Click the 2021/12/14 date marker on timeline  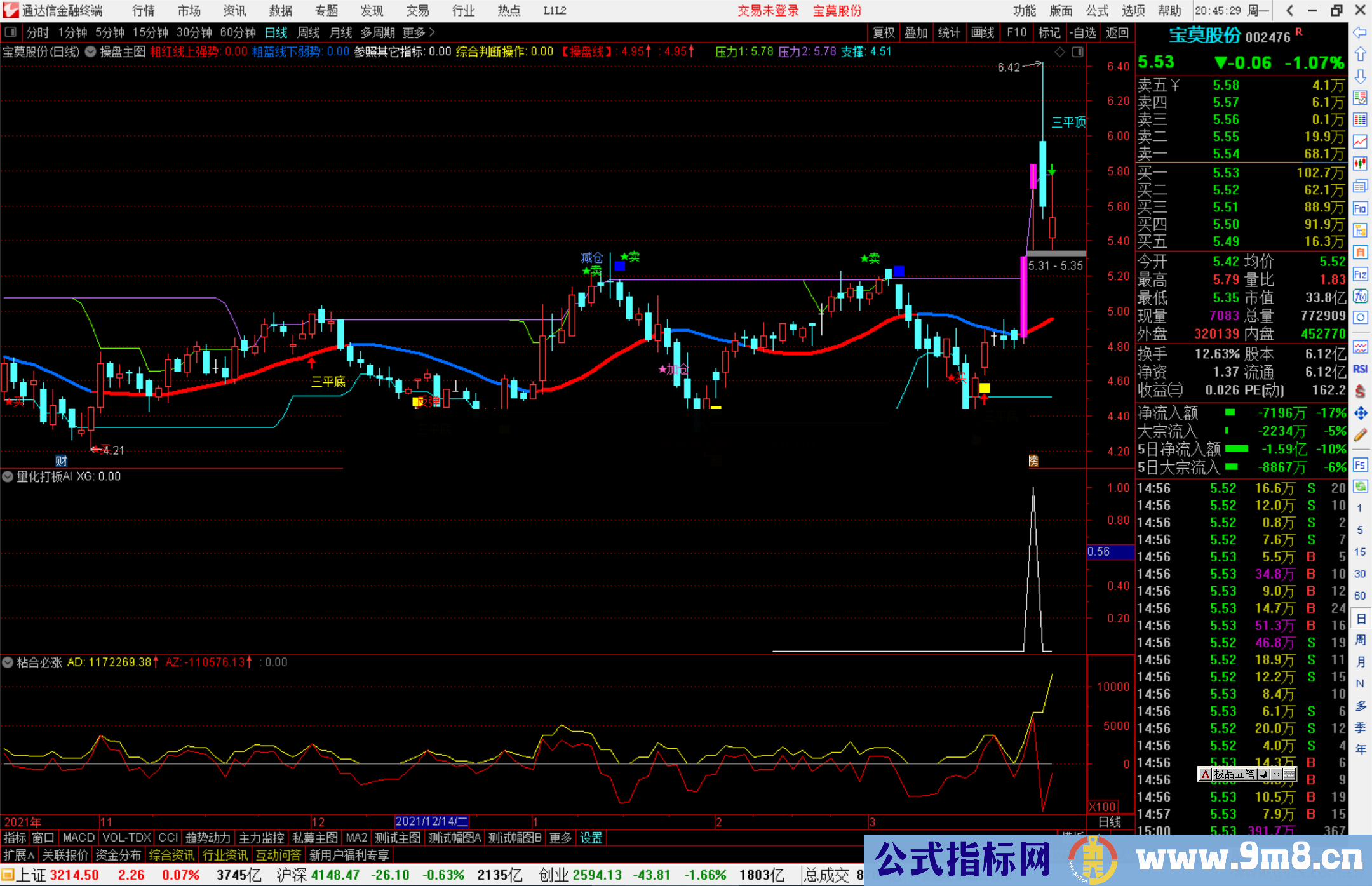tap(431, 822)
